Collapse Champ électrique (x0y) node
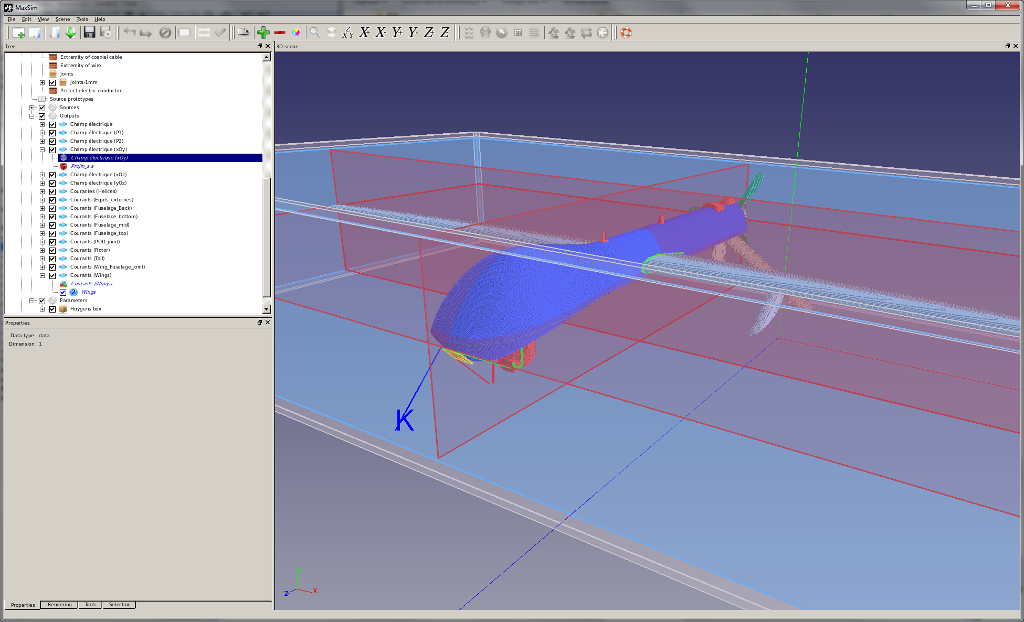The height and width of the screenshot is (622, 1024). 42,150
